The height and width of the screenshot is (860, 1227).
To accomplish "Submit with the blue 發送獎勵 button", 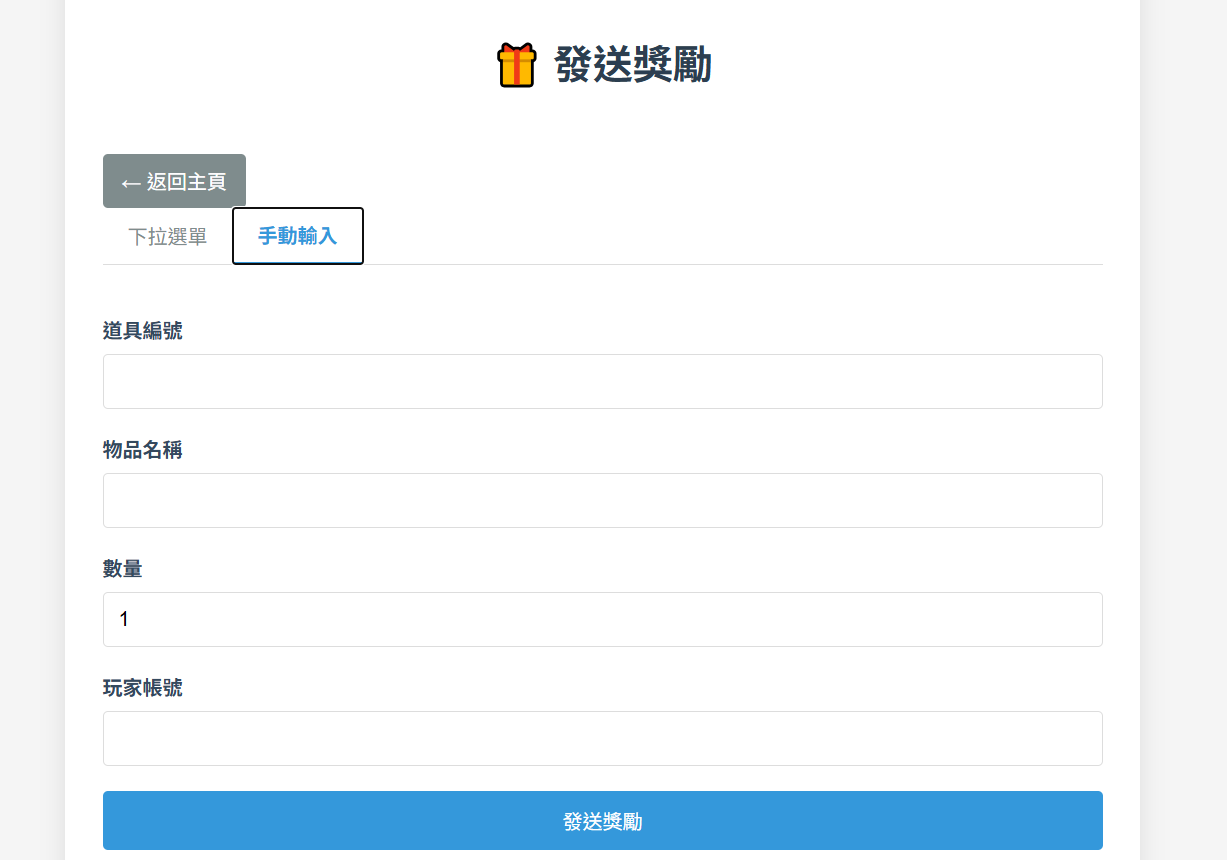I will [602, 821].
